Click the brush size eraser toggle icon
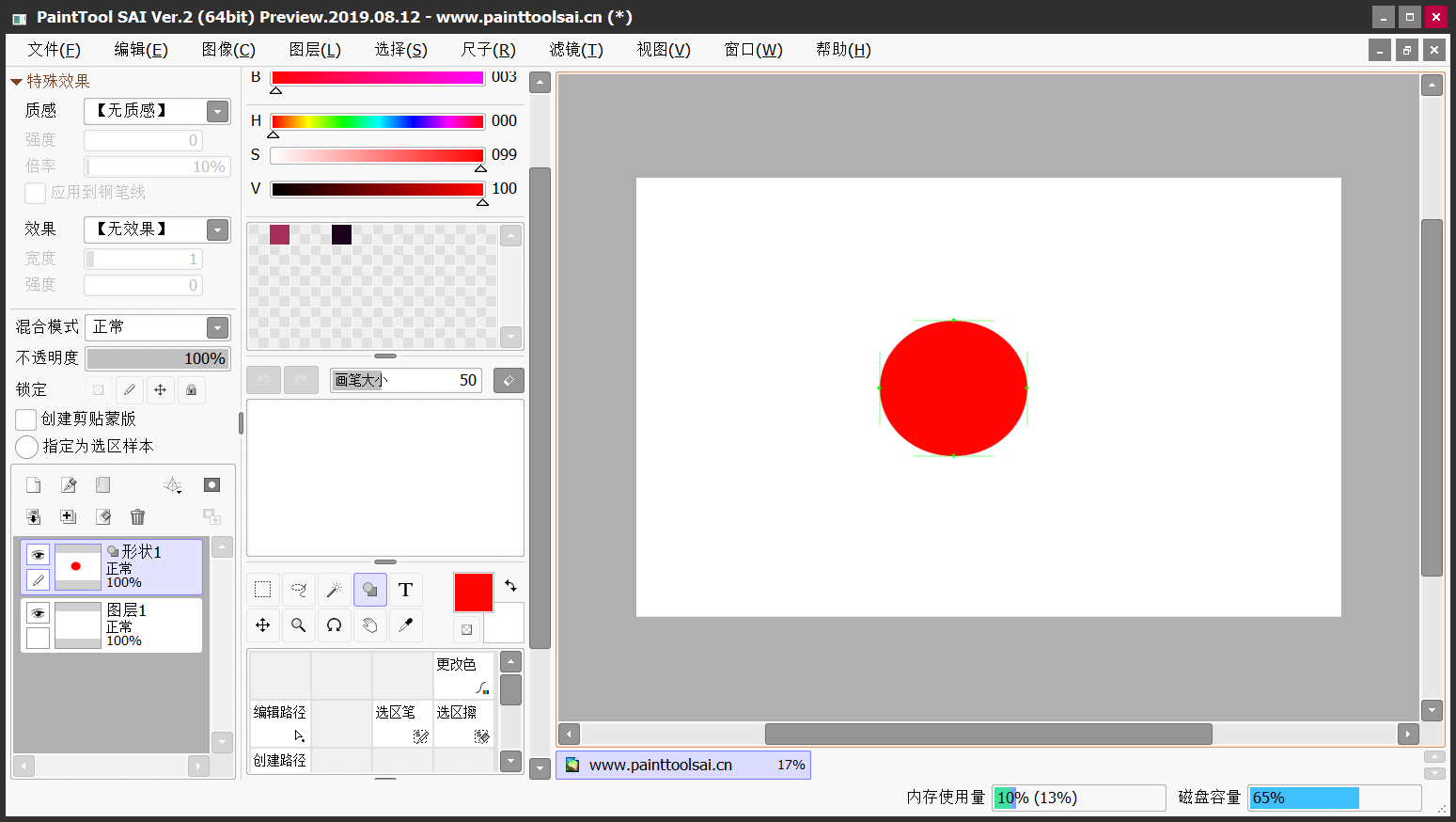 click(x=509, y=380)
